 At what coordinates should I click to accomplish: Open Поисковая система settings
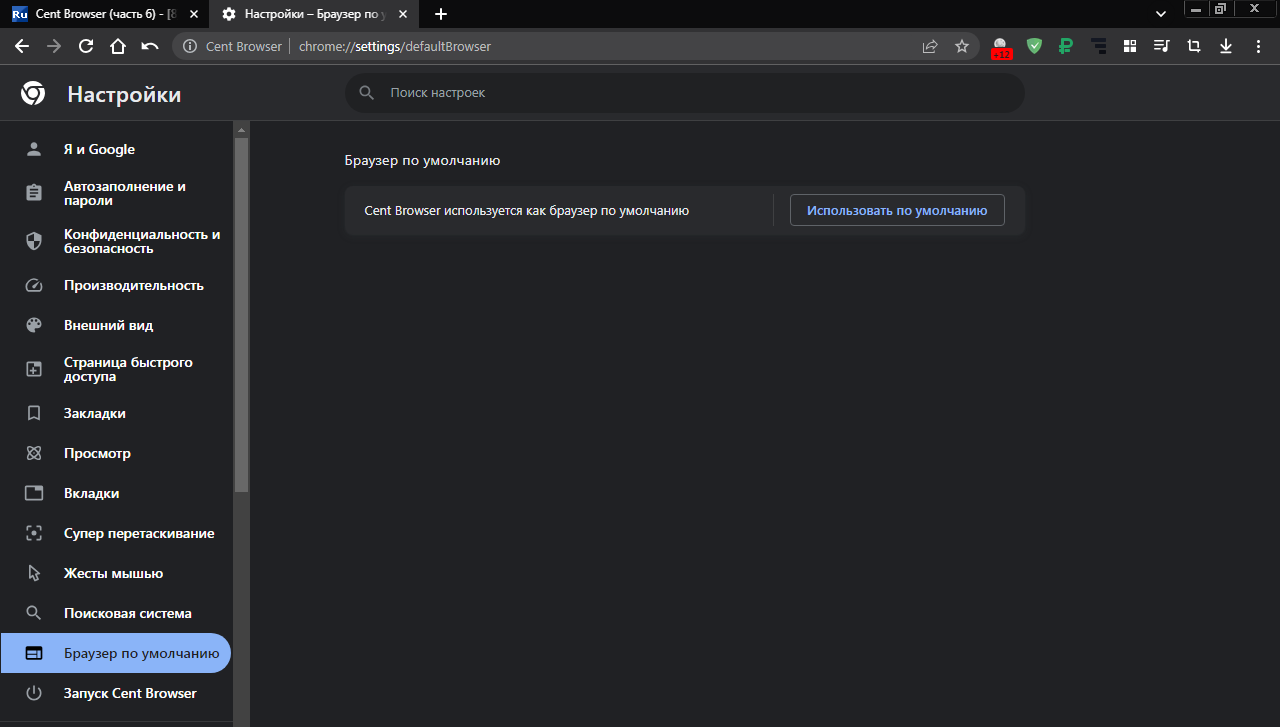click(x=116, y=613)
